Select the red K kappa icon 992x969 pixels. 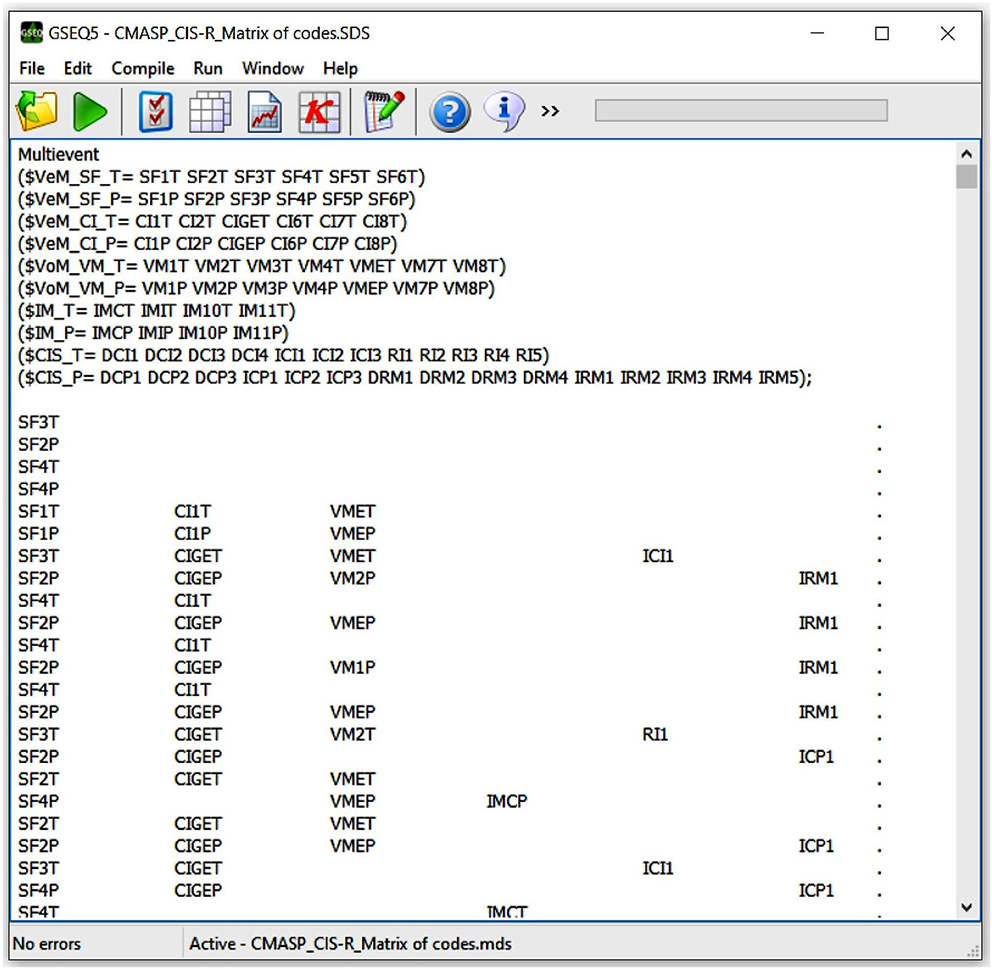320,111
